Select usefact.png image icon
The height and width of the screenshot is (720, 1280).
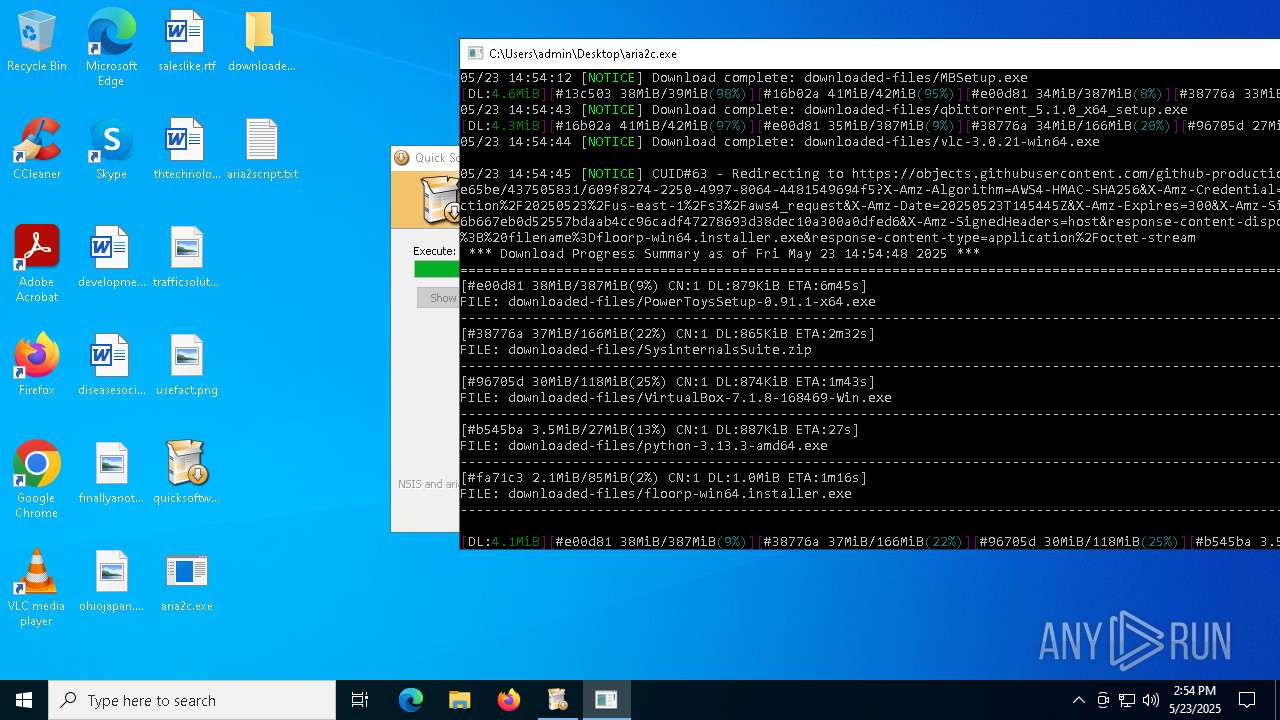pyautogui.click(x=186, y=366)
